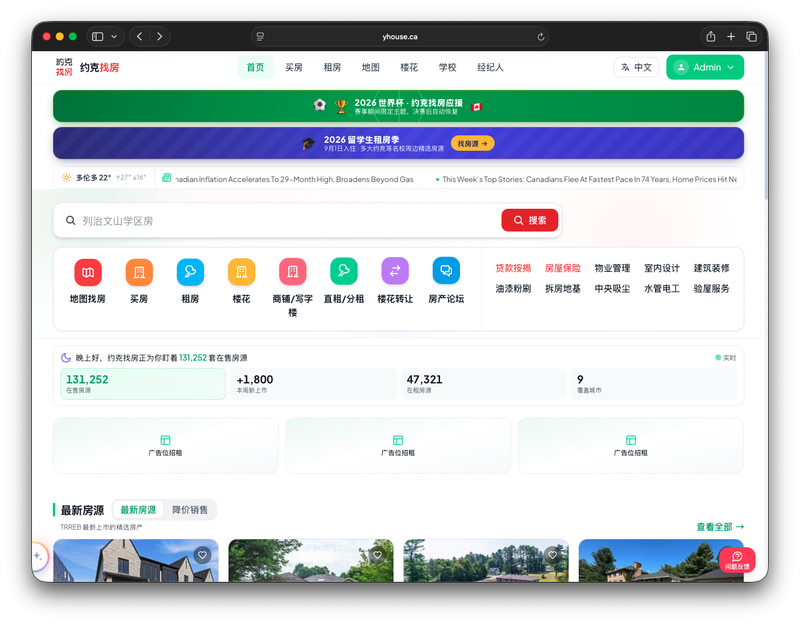Open the 室内设计 service link
This screenshot has height=624, width=800.
[662, 268]
